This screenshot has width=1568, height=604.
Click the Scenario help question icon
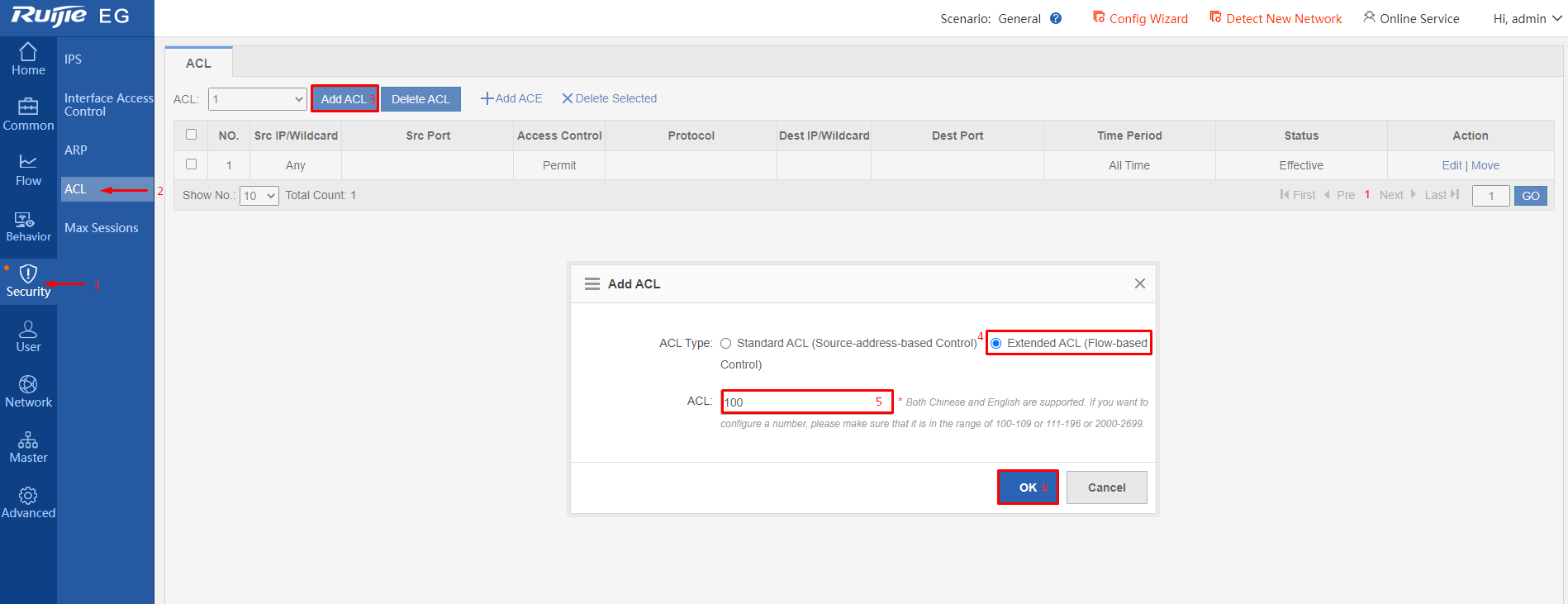point(1056,18)
